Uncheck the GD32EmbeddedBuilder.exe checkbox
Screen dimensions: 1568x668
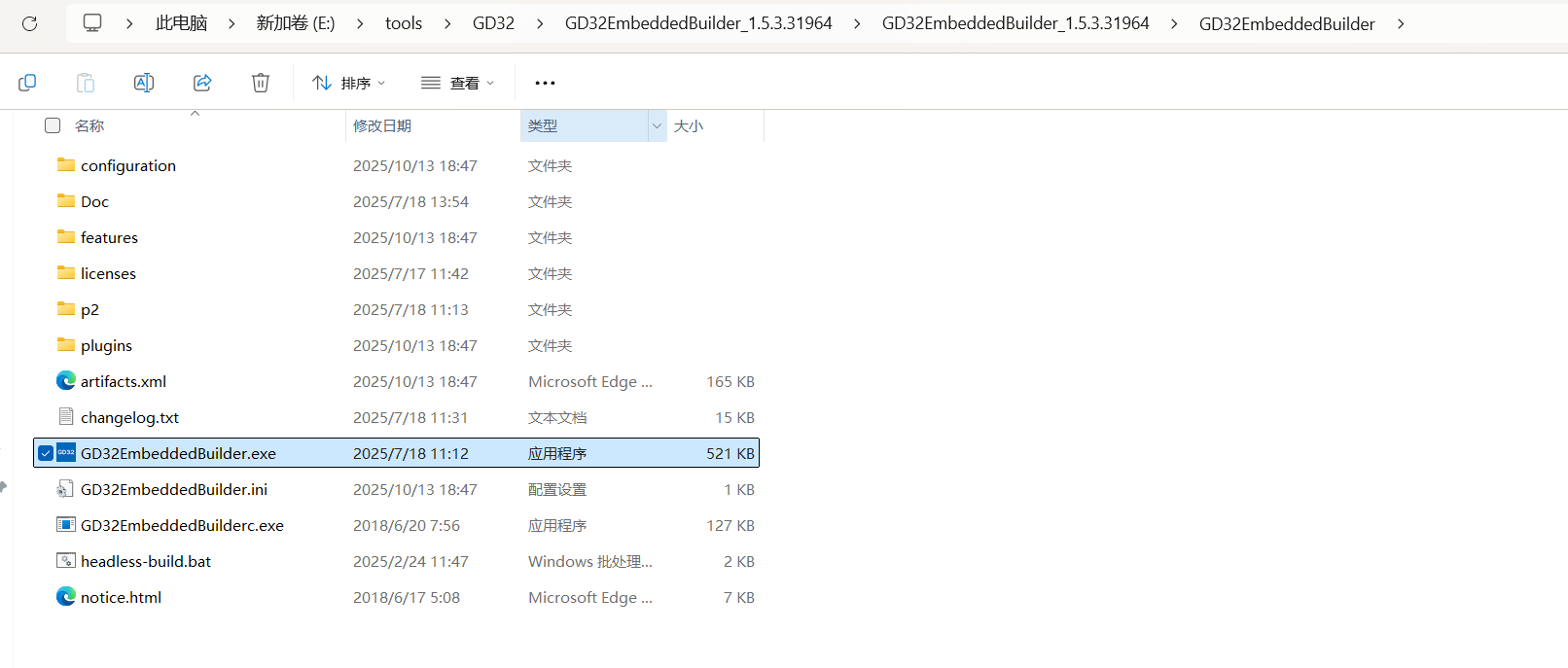click(46, 453)
